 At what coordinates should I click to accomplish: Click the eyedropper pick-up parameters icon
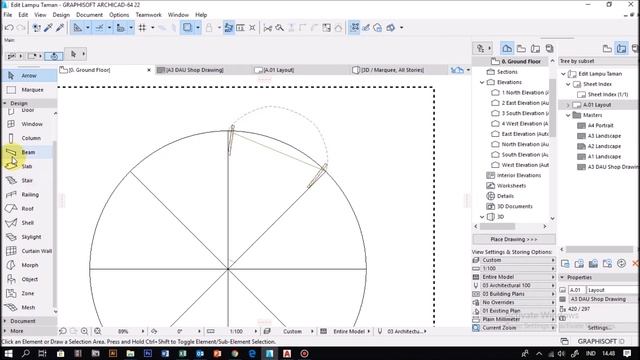point(48,28)
